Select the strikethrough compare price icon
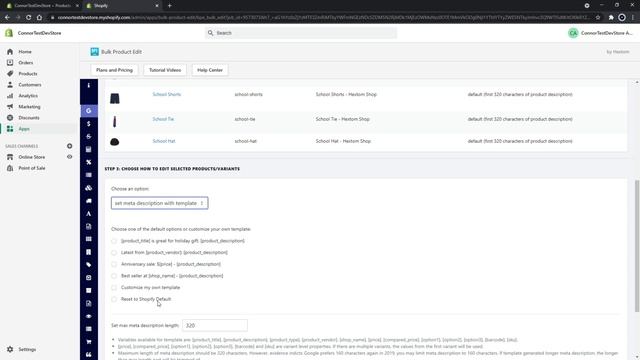 [x=89, y=136]
